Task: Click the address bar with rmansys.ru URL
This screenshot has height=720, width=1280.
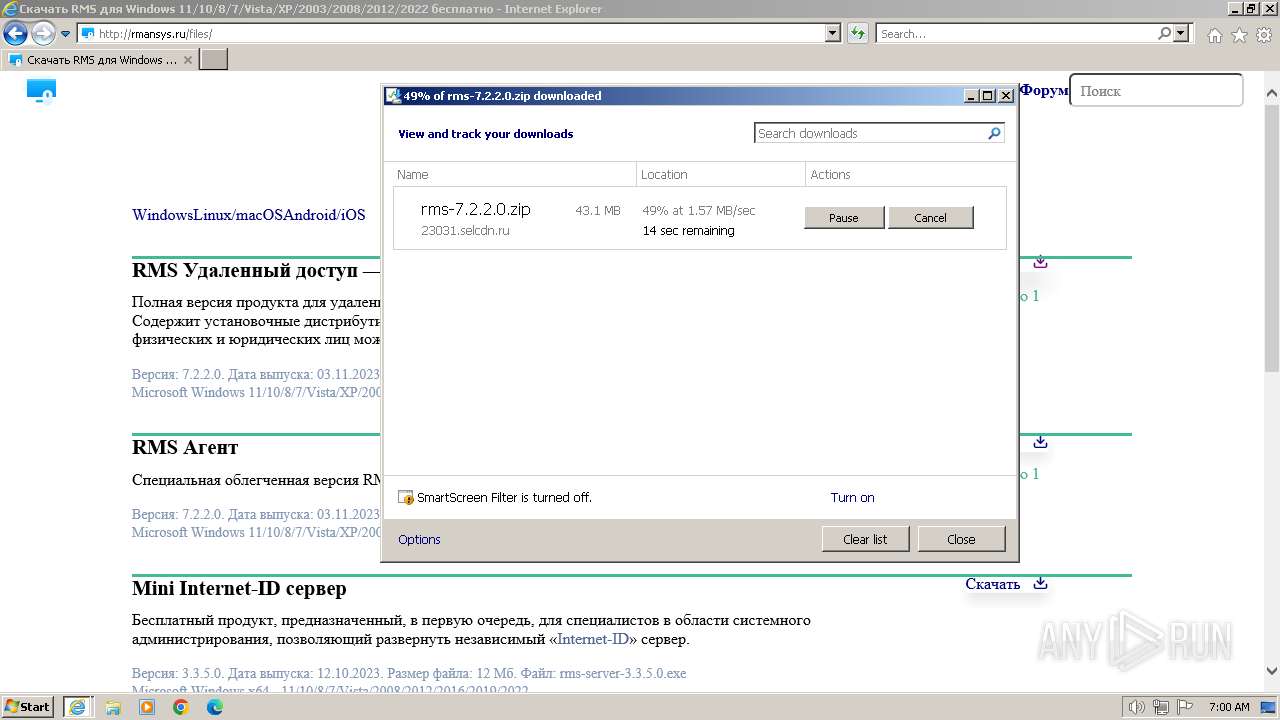Action: pyautogui.click(x=452, y=33)
